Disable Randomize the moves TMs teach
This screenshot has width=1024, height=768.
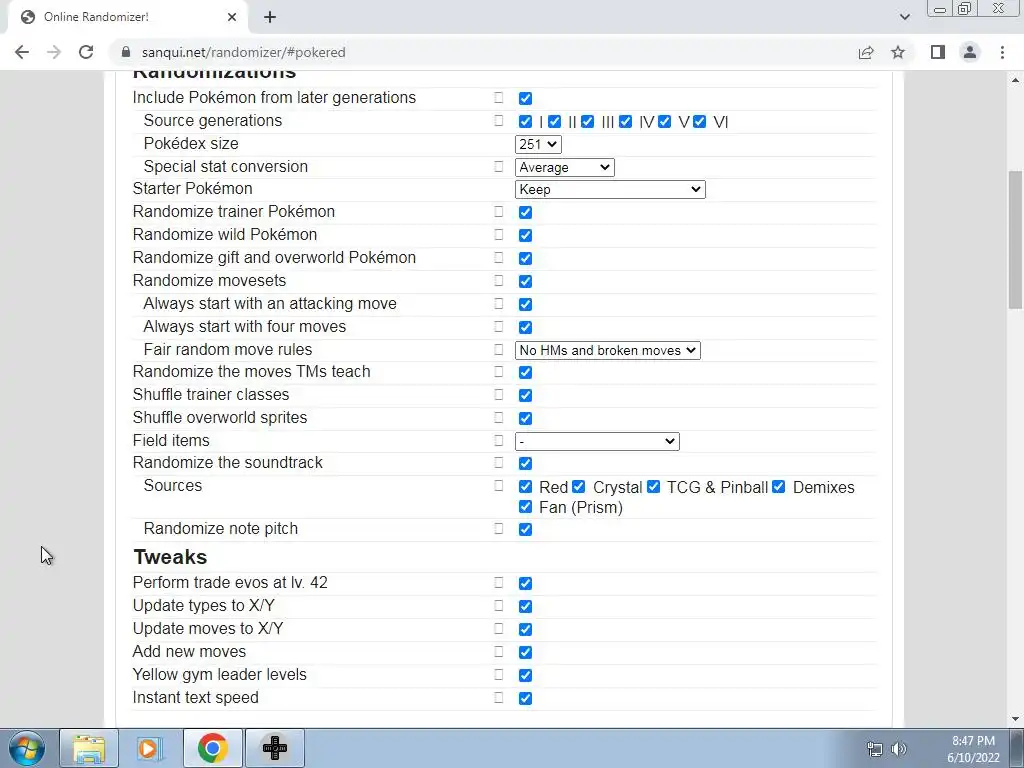(x=525, y=372)
